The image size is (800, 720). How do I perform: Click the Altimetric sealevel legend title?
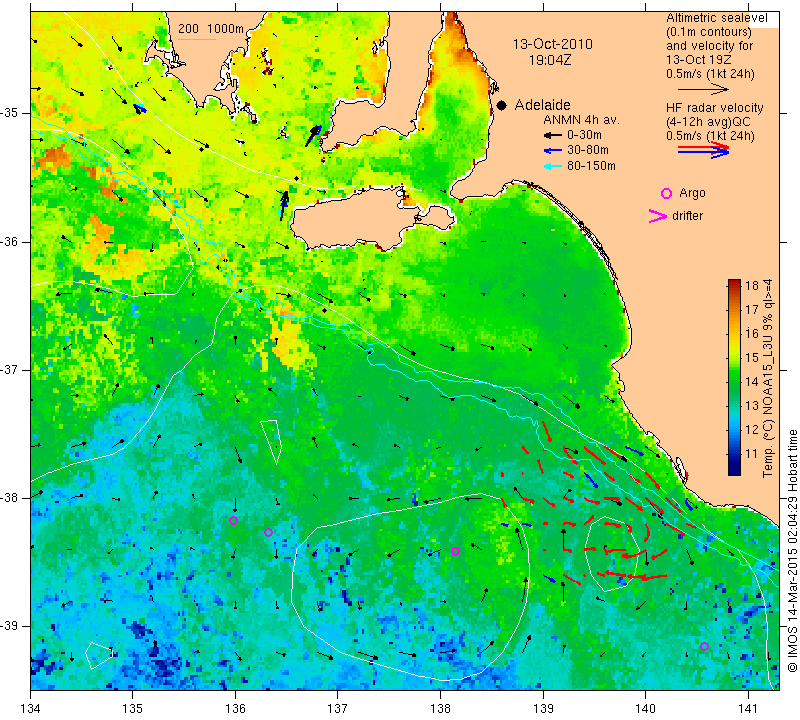point(716,18)
